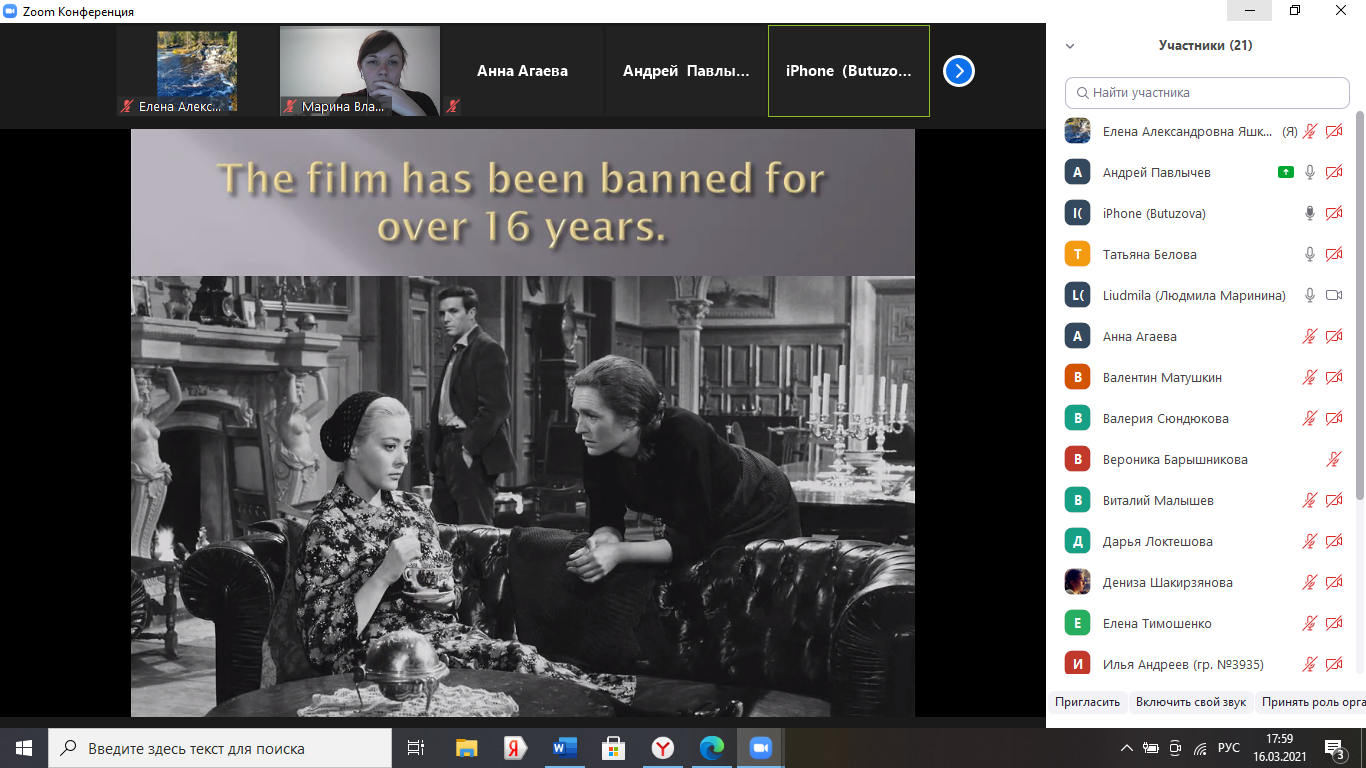
Task: Click the Zoom icon in the taskbar
Action: [760, 748]
